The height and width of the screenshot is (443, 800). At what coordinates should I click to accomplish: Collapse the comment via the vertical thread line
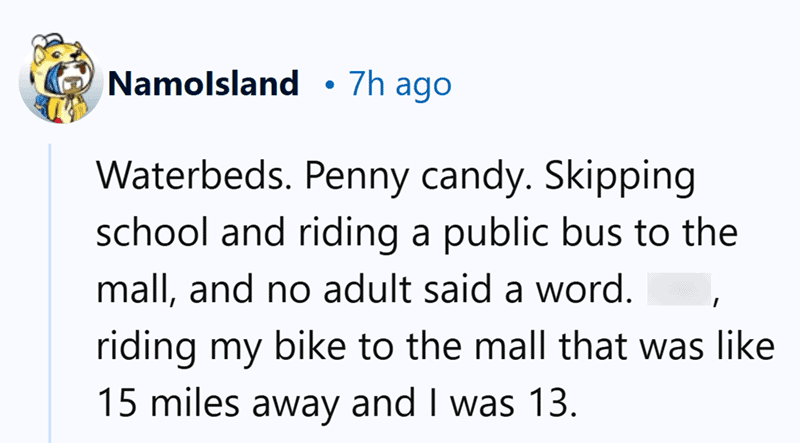pos(50,293)
